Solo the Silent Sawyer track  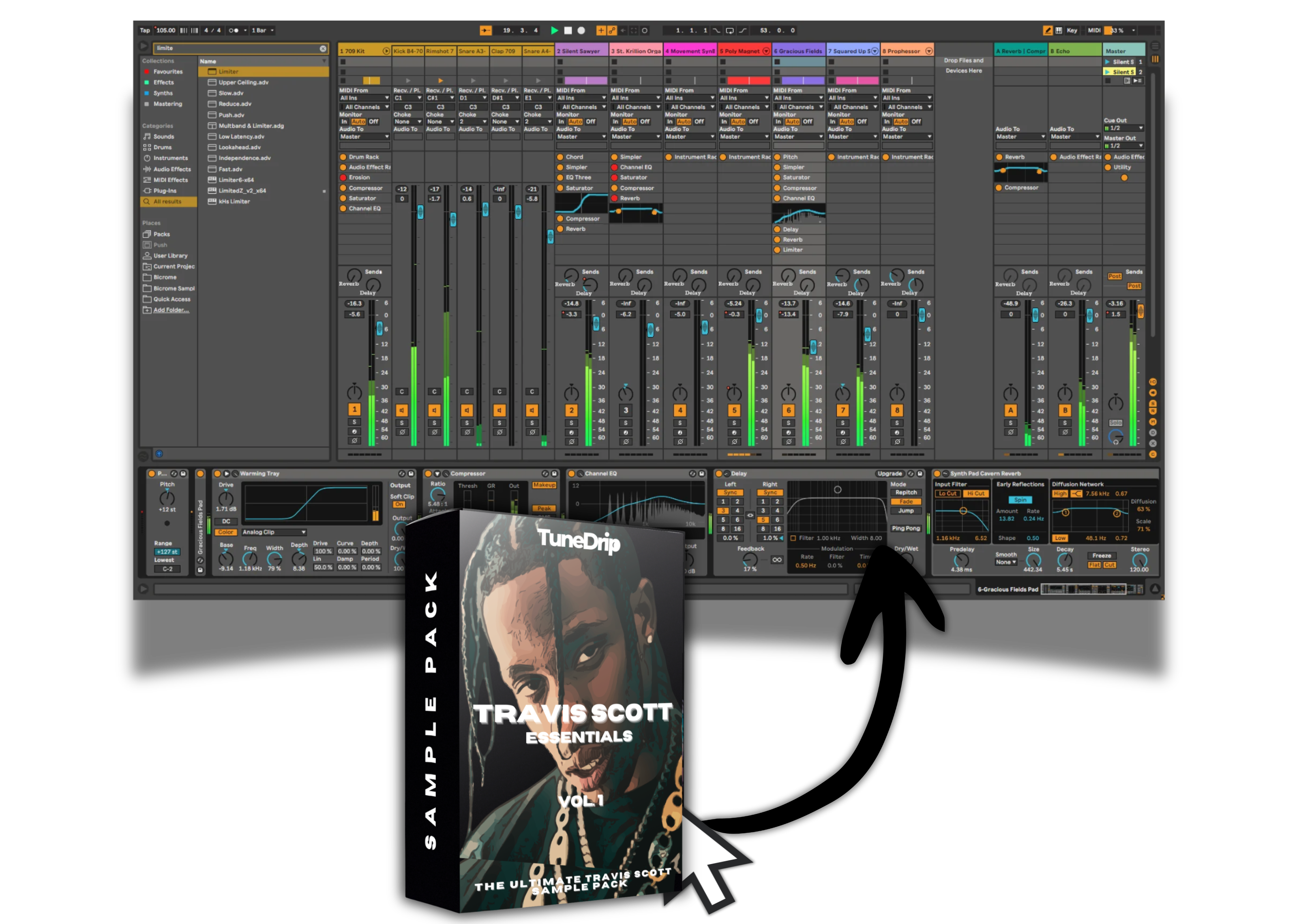(571, 423)
